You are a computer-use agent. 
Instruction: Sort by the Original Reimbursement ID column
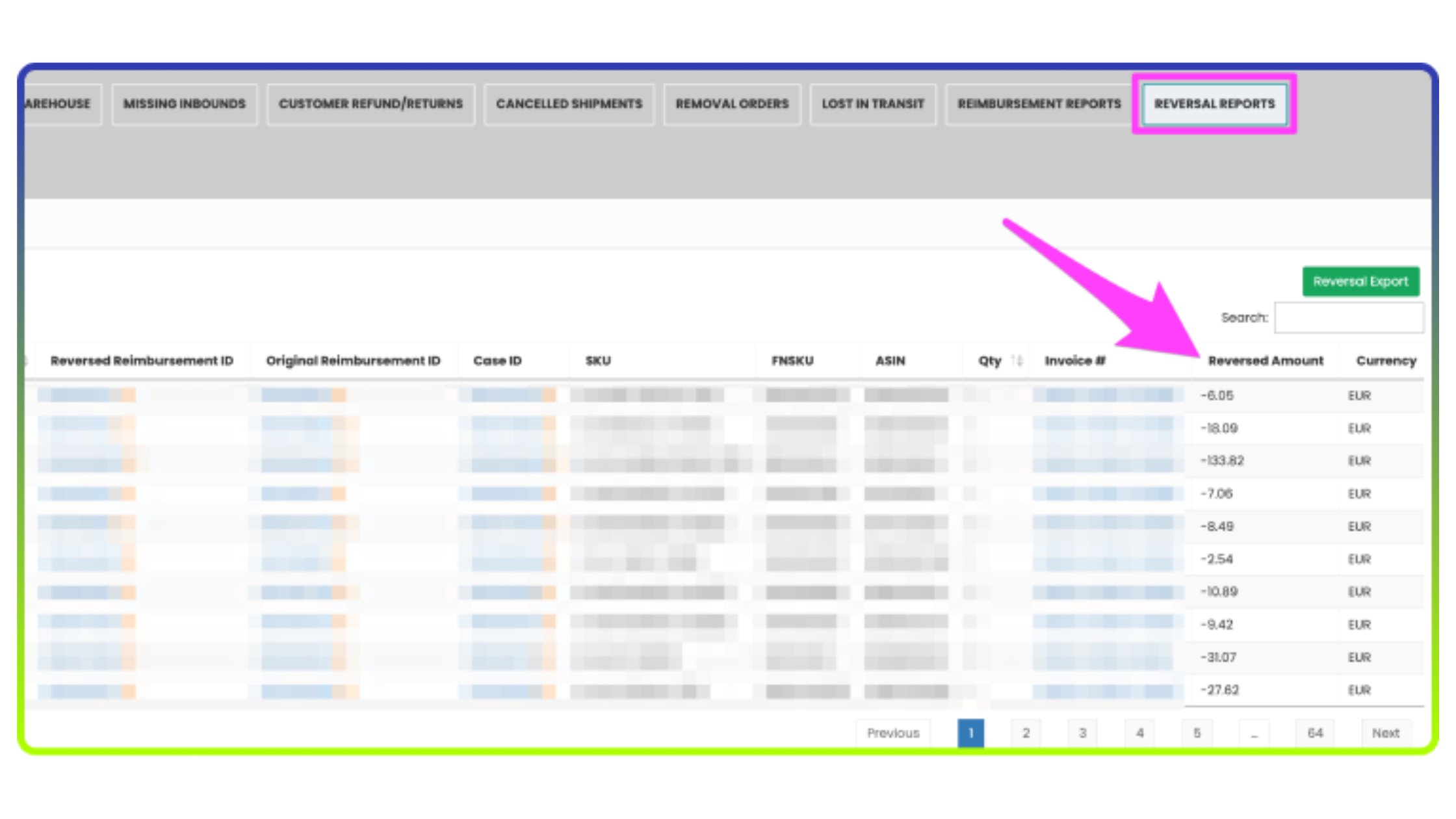tap(353, 361)
